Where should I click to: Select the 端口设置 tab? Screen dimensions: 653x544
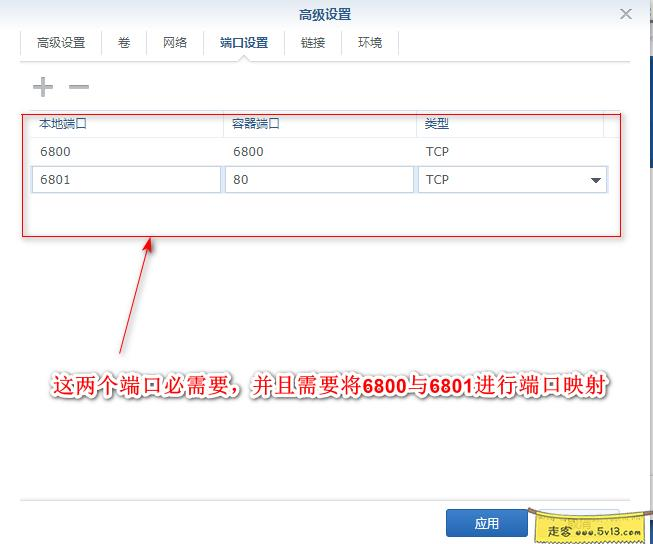pos(244,42)
